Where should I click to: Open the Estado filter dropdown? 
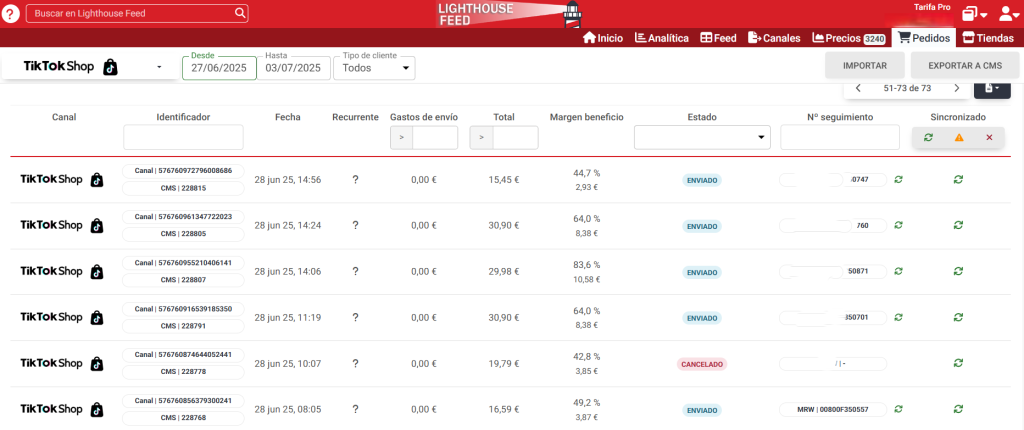(702, 137)
